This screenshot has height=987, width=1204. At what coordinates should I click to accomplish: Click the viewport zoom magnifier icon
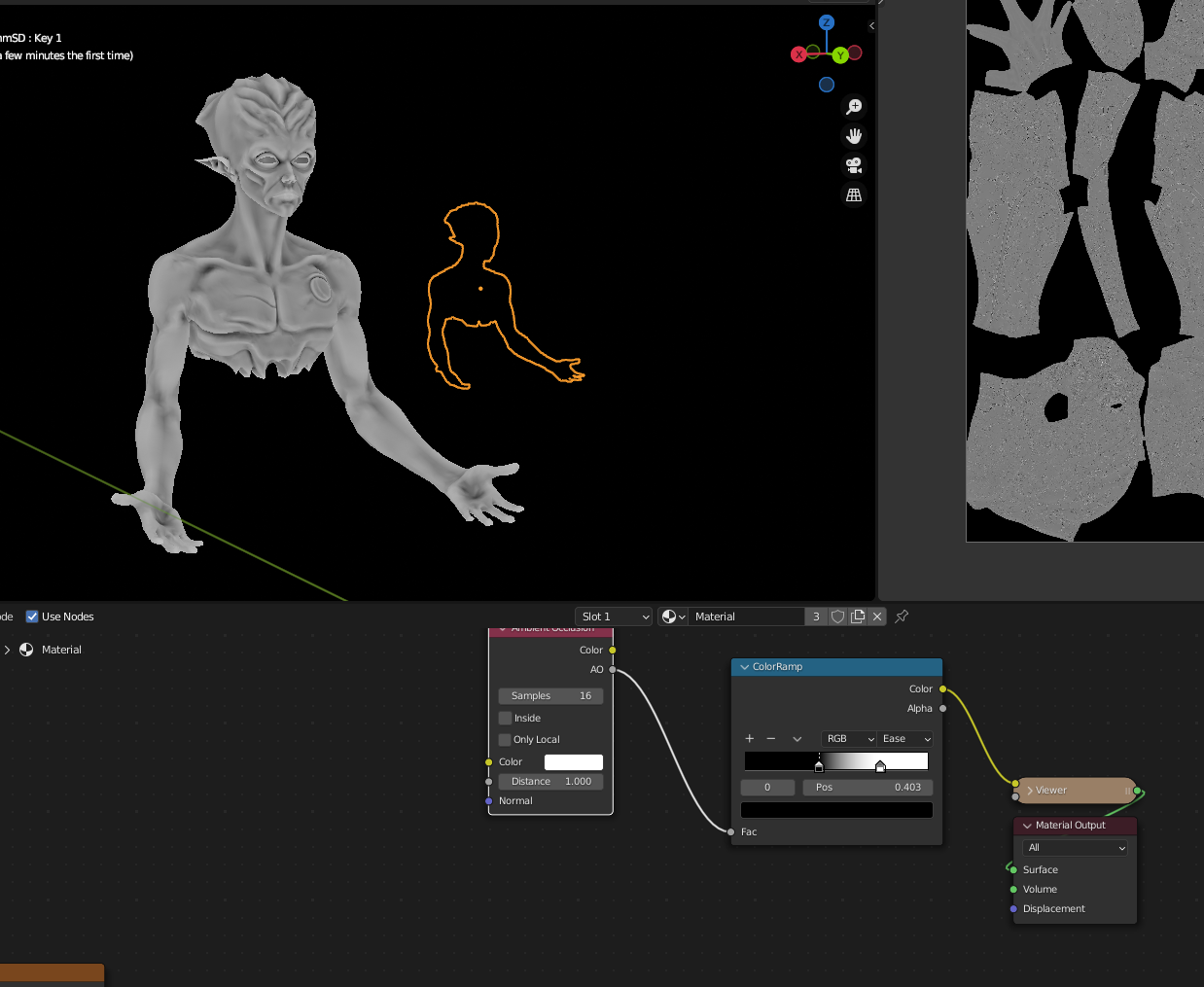(854, 107)
